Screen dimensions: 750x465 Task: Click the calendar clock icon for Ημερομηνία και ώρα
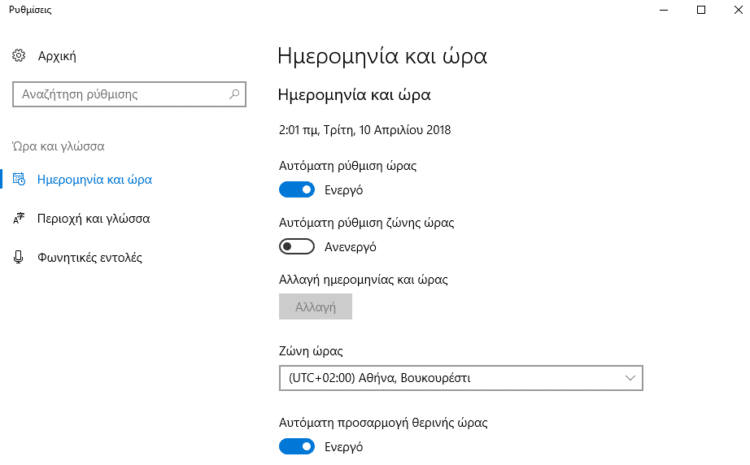[19, 179]
